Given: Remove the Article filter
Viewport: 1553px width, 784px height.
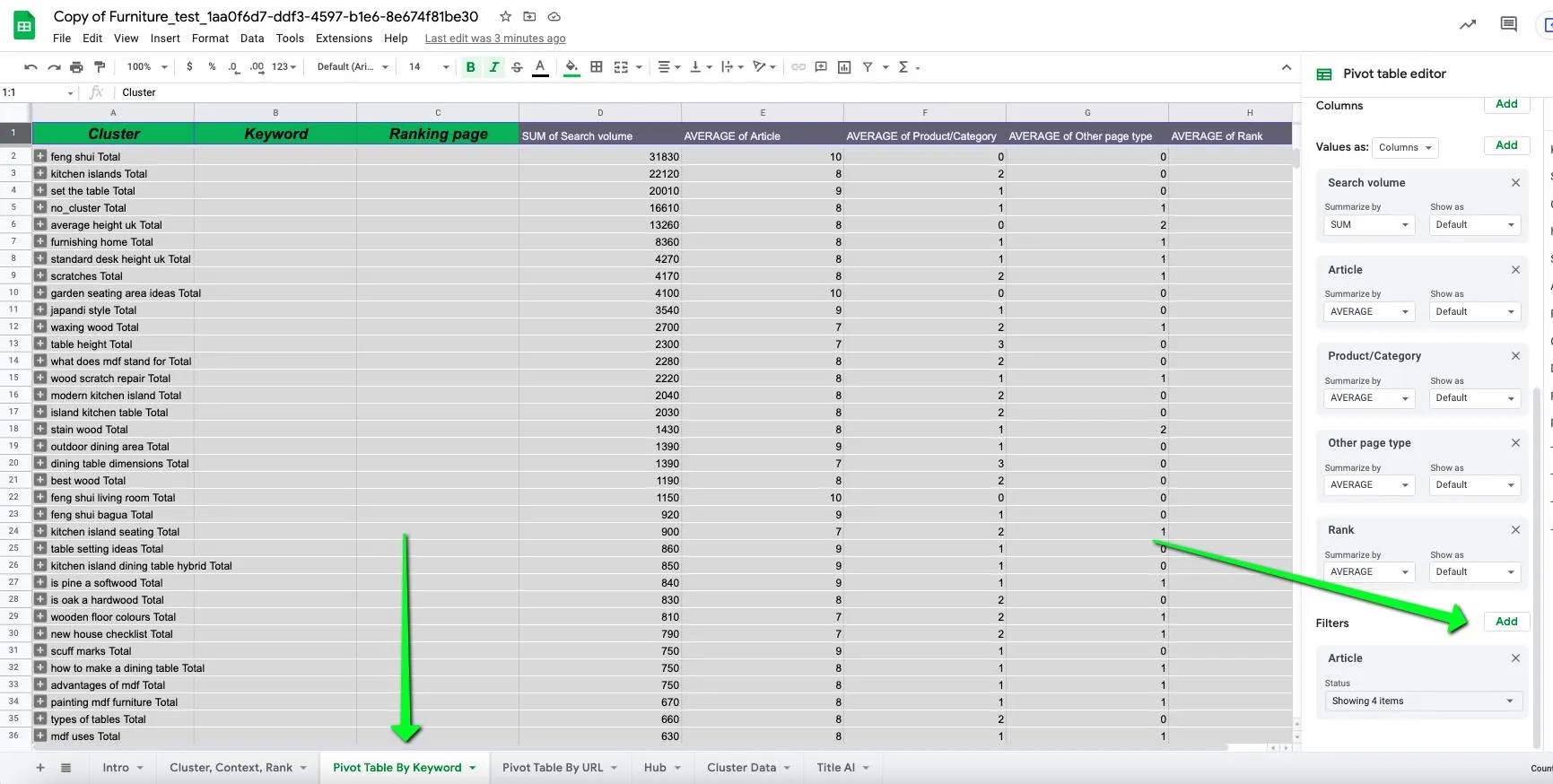Looking at the screenshot, I should pos(1515,658).
